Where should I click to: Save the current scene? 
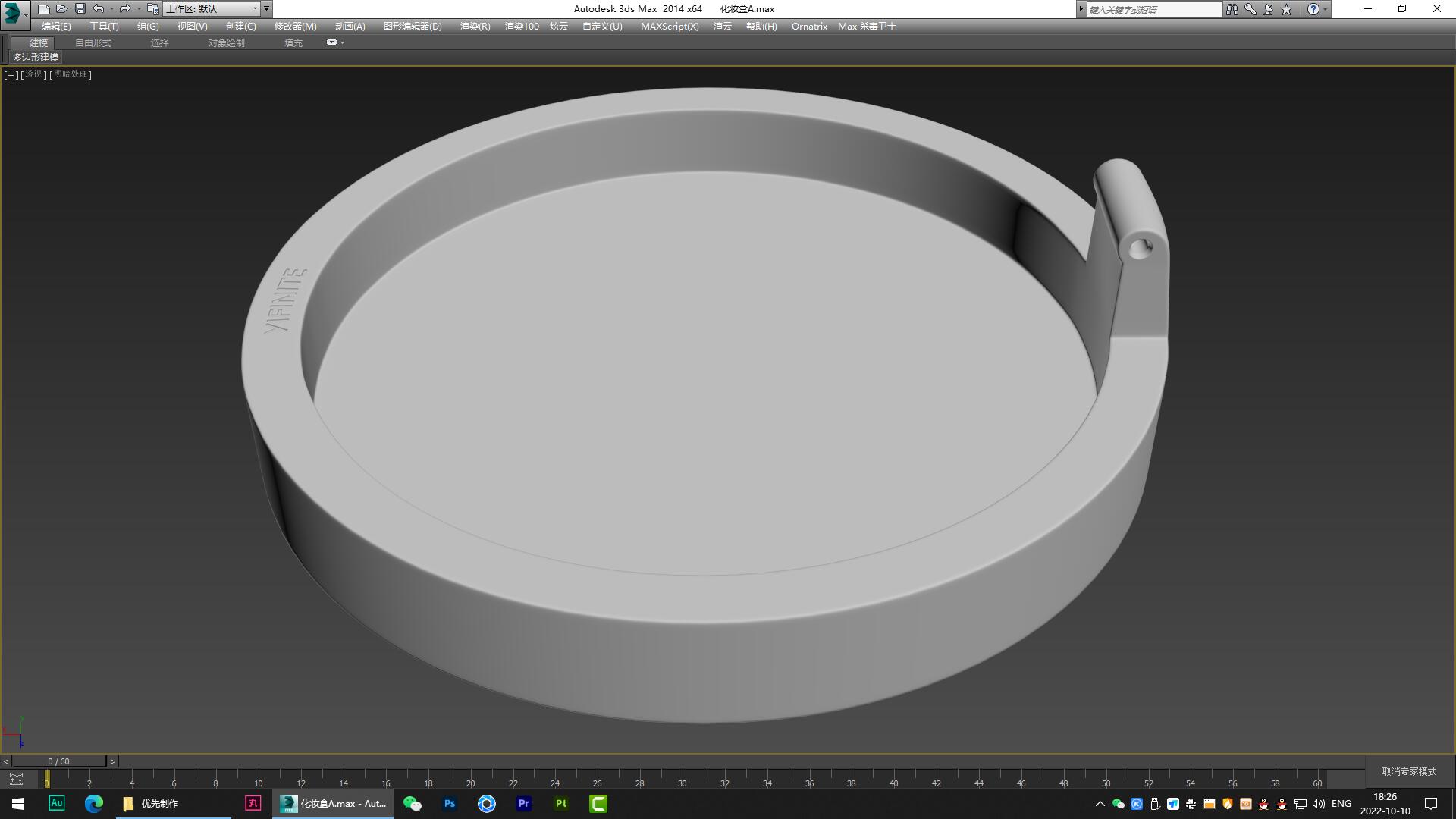click(79, 8)
